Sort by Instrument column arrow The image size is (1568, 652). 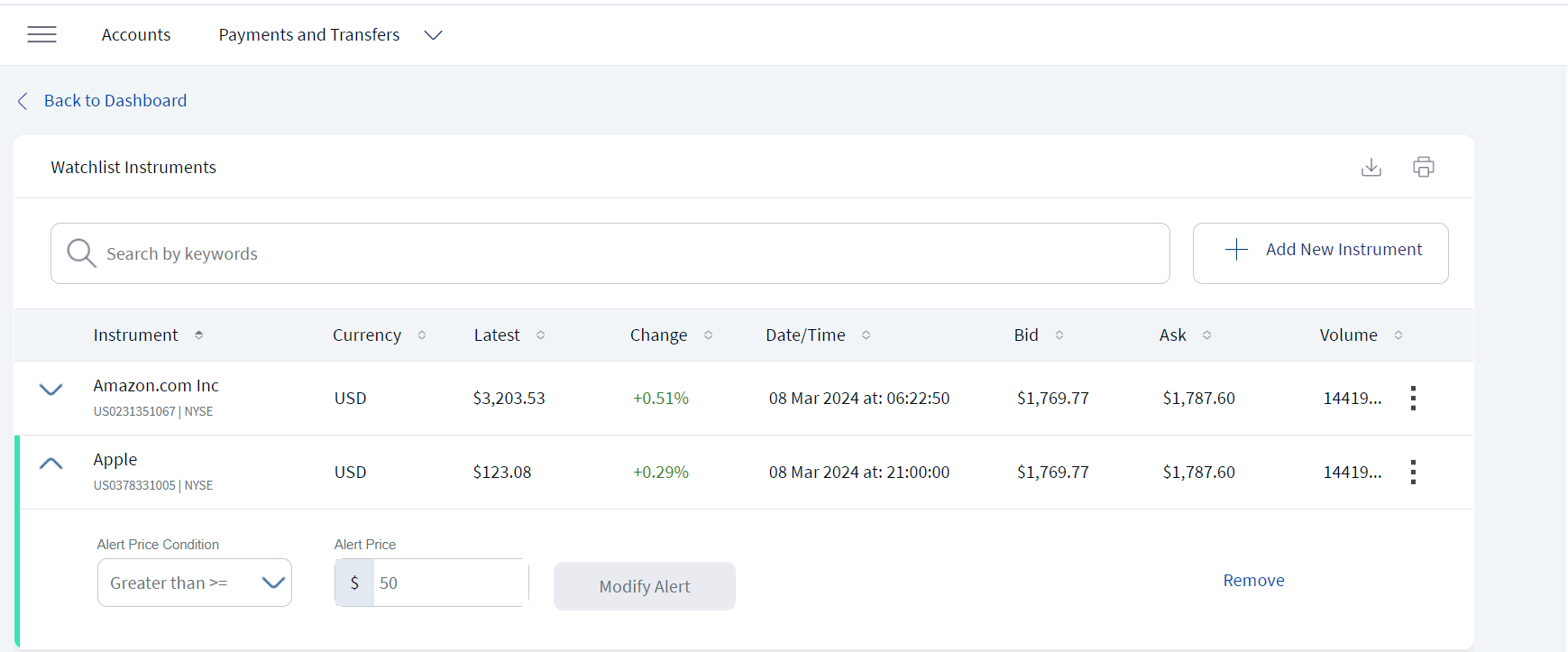(x=198, y=335)
